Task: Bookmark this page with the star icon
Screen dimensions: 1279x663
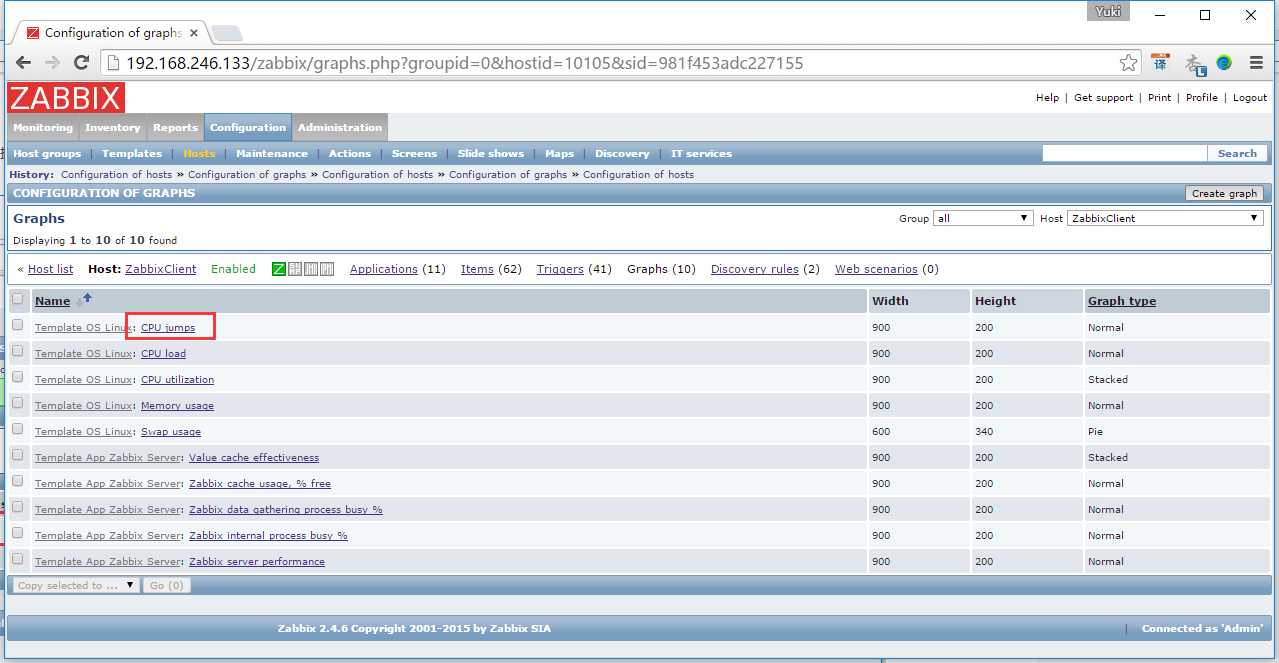Action: tap(1128, 63)
